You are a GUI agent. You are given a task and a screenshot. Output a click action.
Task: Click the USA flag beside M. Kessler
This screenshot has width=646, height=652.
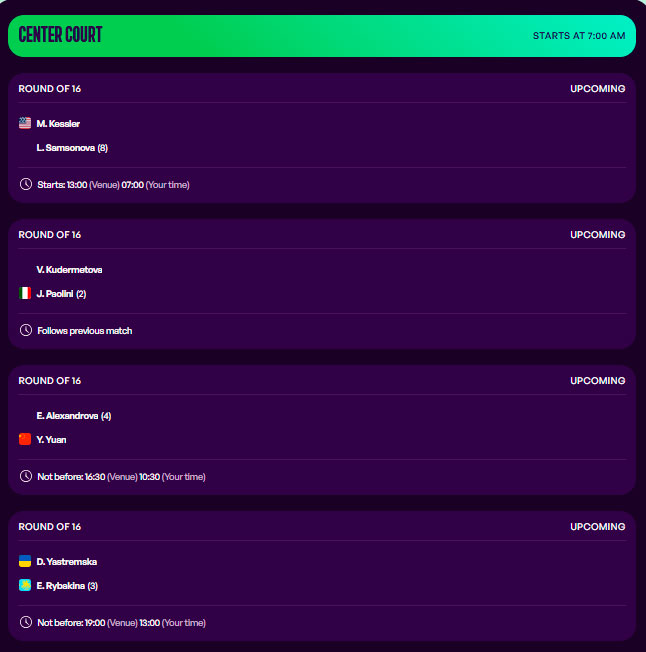point(25,124)
